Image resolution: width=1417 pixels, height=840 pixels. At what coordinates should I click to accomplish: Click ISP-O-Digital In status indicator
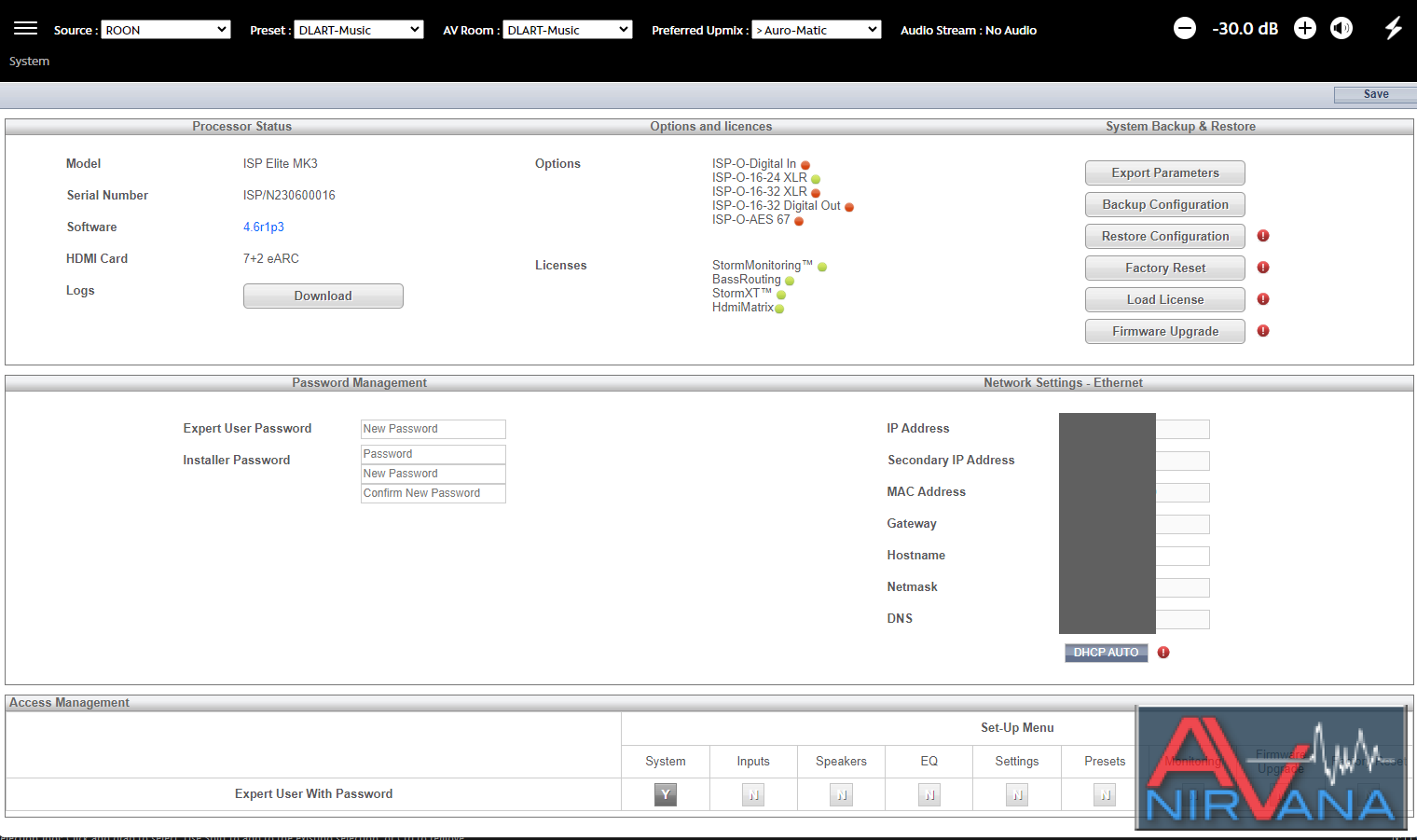coord(805,165)
